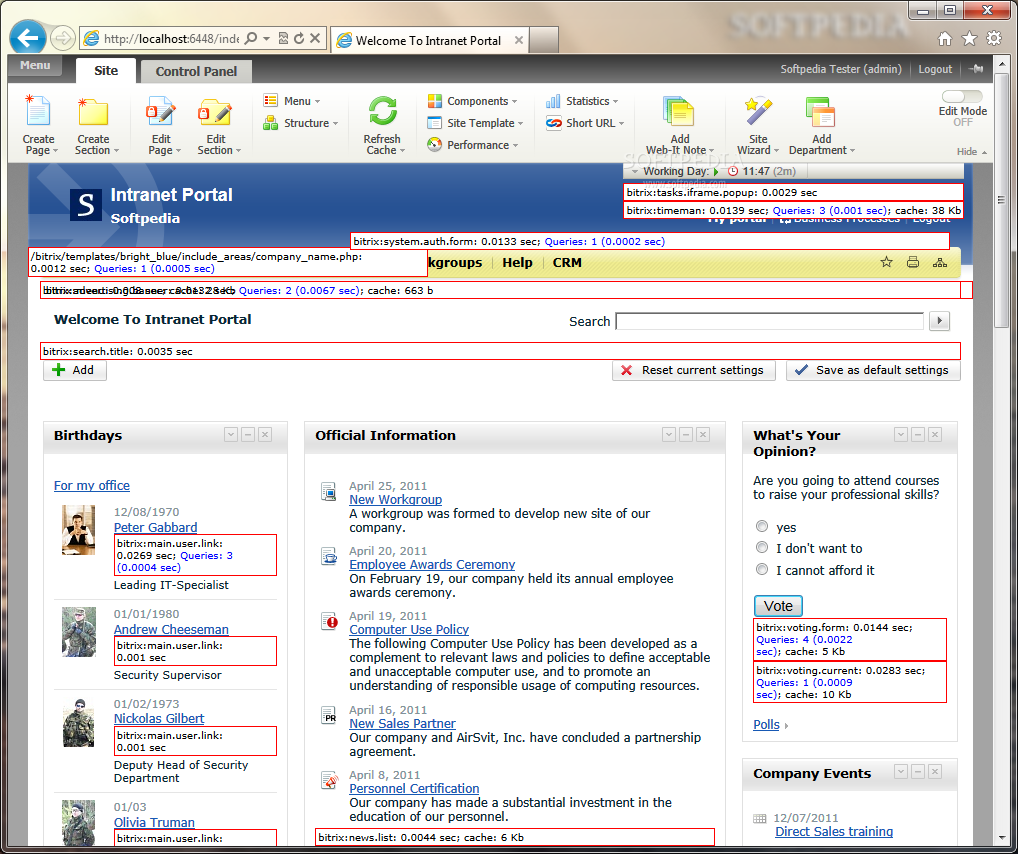Open the Edit Page tool
The width and height of the screenshot is (1018, 854).
tap(160, 112)
